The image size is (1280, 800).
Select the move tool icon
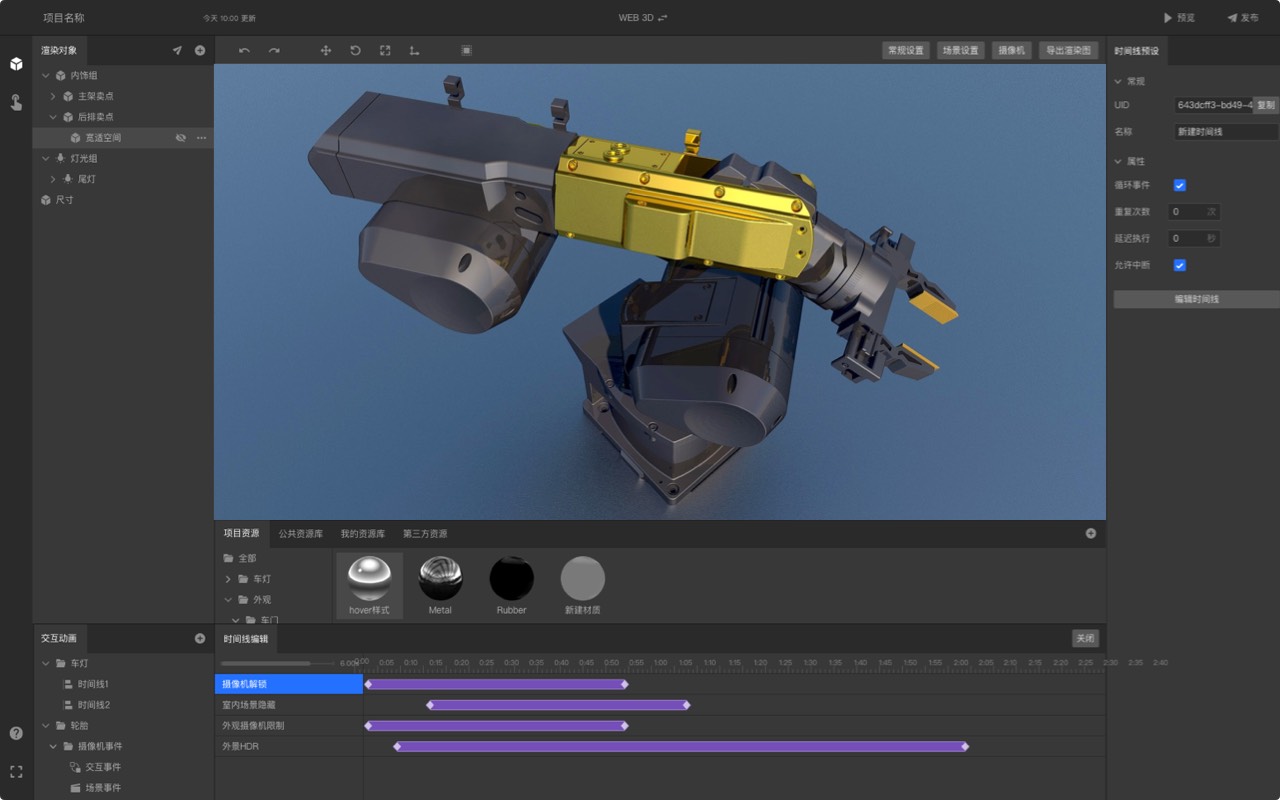(326, 50)
